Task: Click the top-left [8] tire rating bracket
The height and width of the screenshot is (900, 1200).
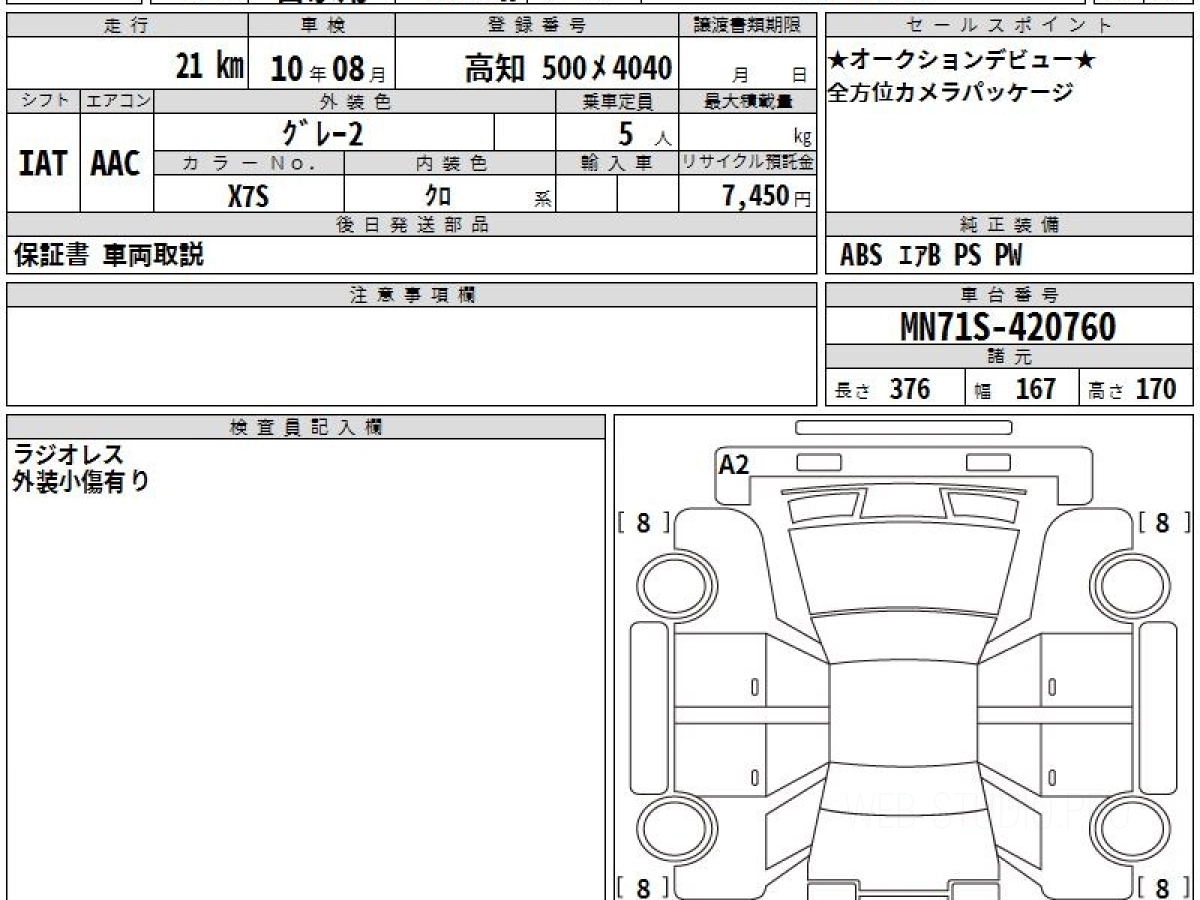Action: [x=643, y=523]
